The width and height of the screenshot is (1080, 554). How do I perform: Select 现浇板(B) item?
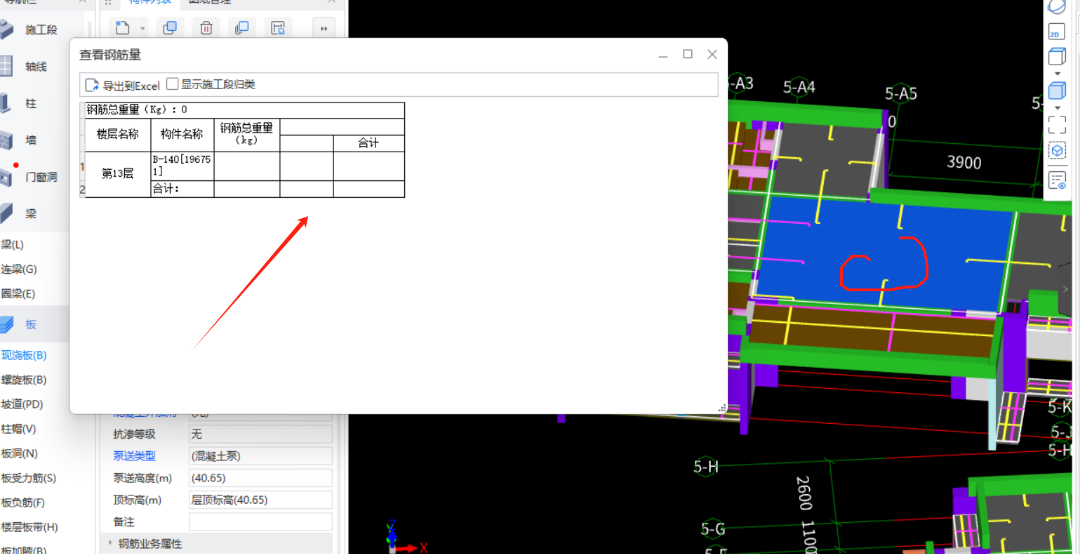click(24, 356)
